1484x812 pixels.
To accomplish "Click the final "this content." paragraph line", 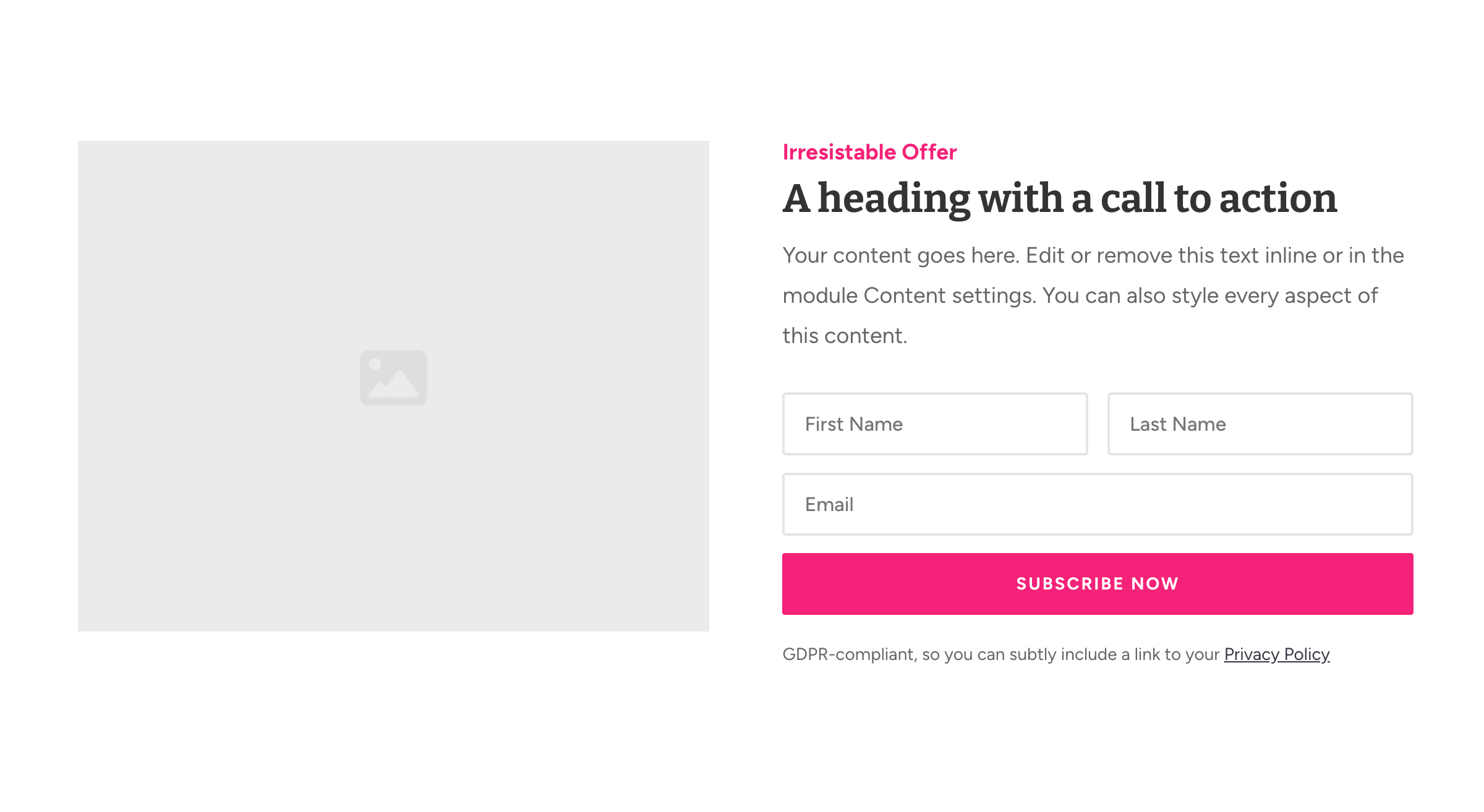I will (845, 336).
